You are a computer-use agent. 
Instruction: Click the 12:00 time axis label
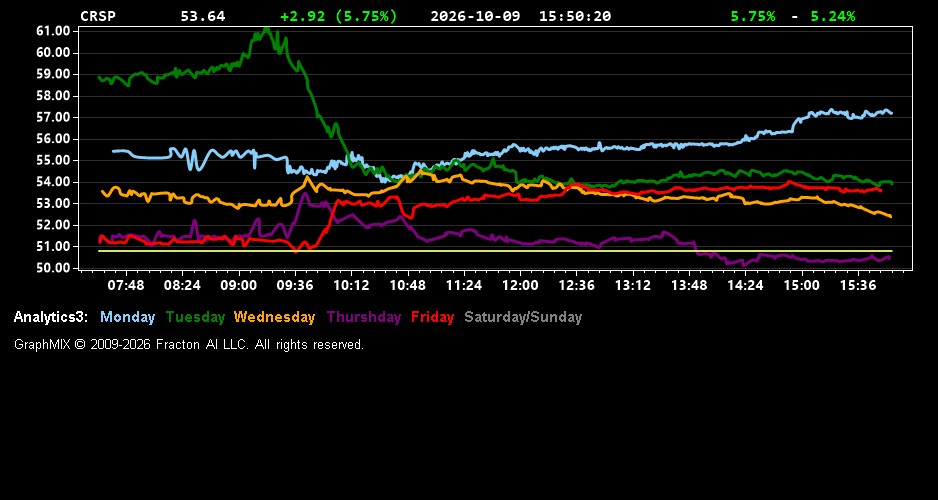click(520, 285)
